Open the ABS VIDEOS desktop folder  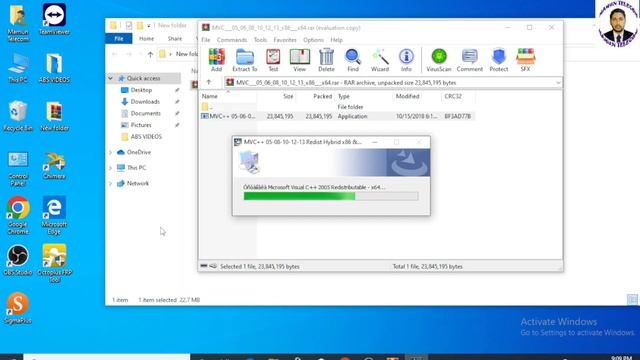54,68
